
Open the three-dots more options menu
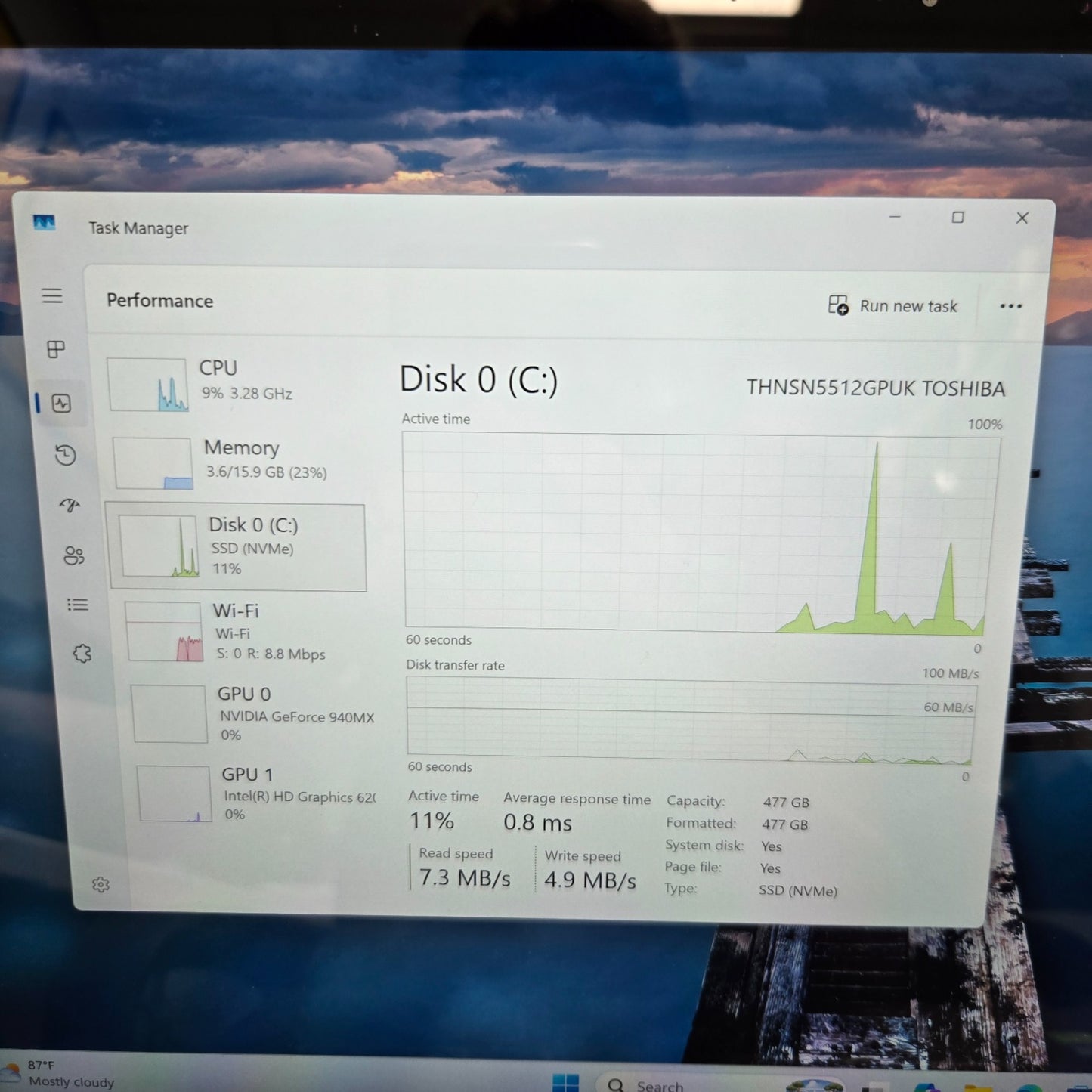(x=1011, y=306)
